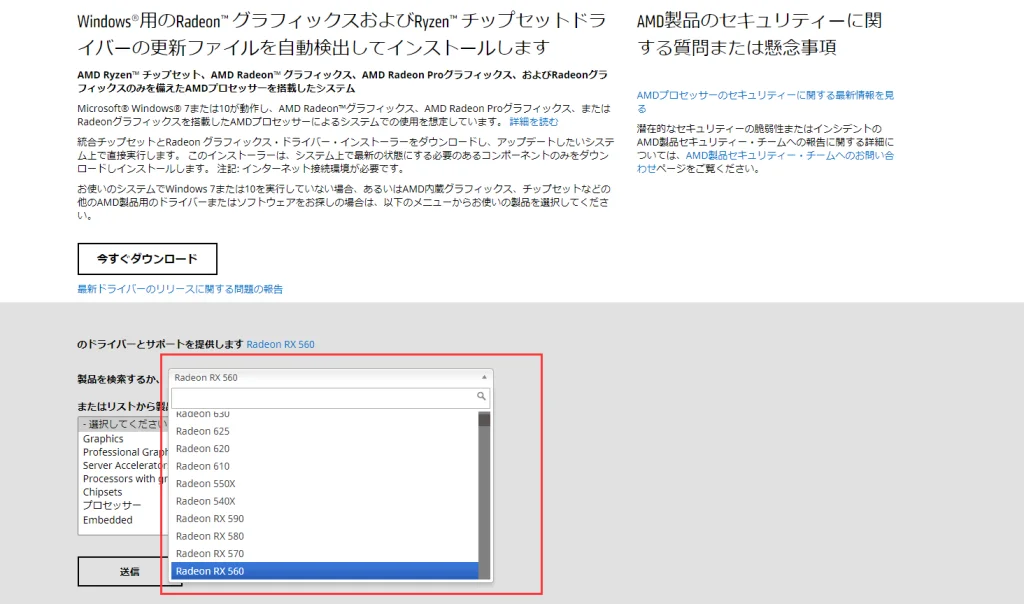The width and height of the screenshot is (1024, 604).
Task: Collapse the Radeon RX 560 product dropdown
Action: tap(330, 377)
